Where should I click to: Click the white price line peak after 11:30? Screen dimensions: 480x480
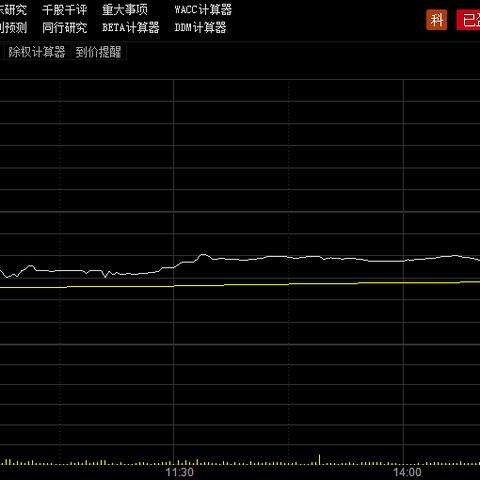coord(203,256)
